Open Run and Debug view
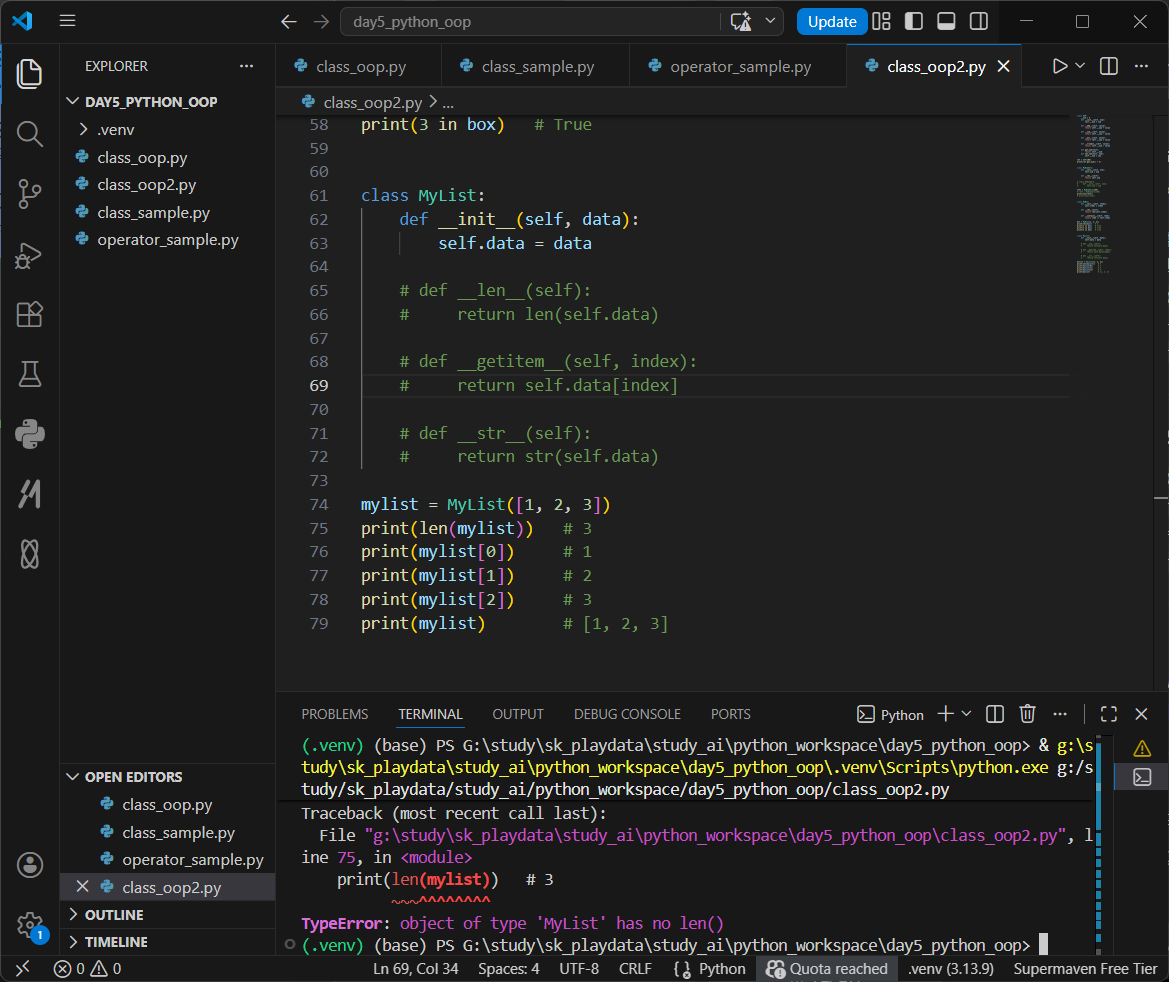Image resolution: width=1169 pixels, height=982 pixels. (29, 254)
